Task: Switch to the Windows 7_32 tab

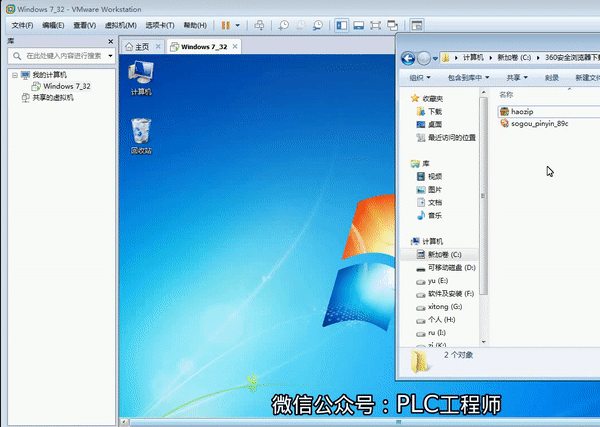Action: tap(204, 47)
